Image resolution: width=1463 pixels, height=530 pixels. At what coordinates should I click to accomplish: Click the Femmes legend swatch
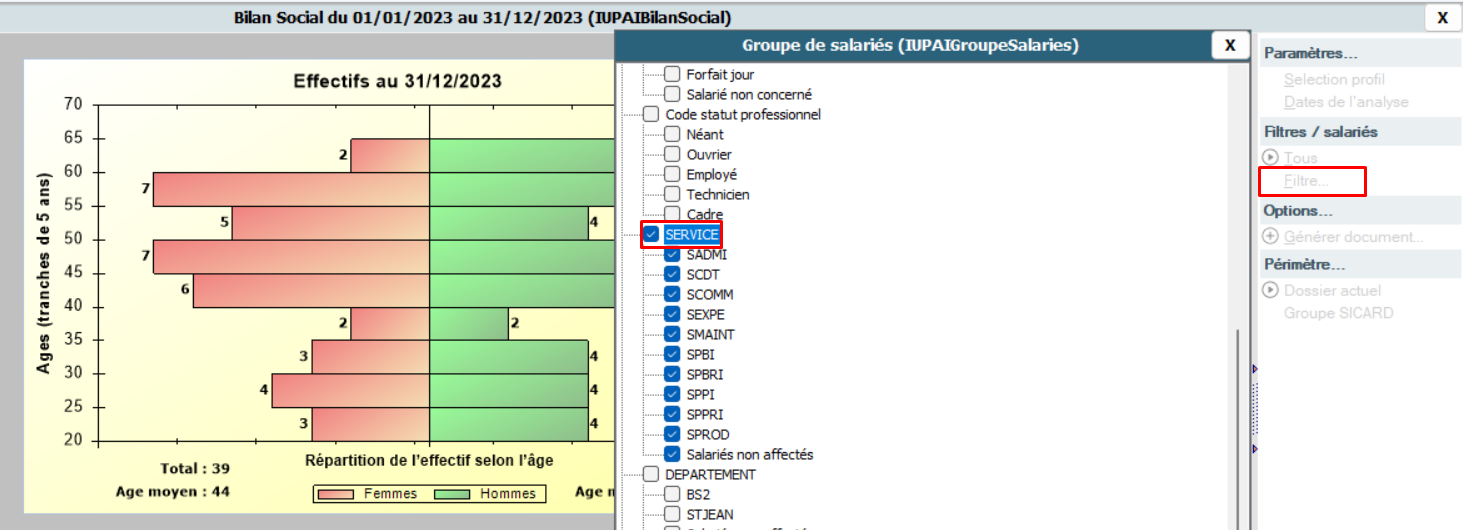click(335, 493)
